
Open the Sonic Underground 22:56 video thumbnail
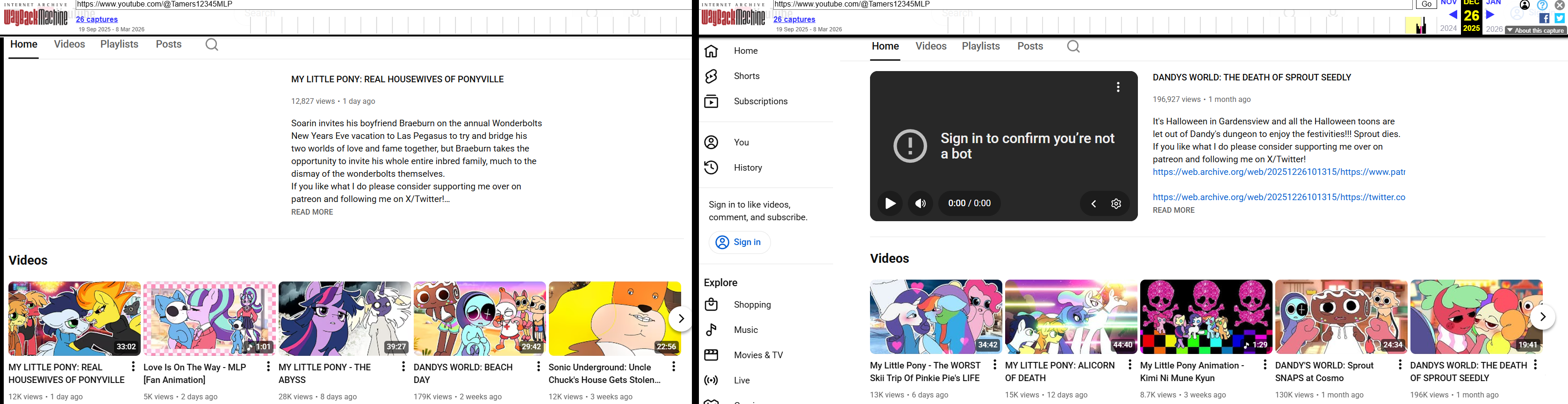tap(615, 319)
